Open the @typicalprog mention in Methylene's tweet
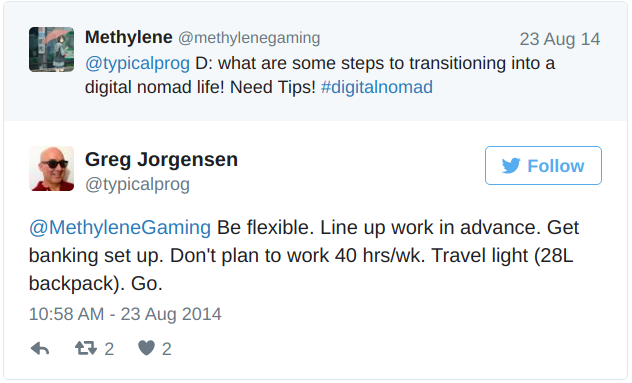Viewport: 632px width, 383px height. coord(137,63)
